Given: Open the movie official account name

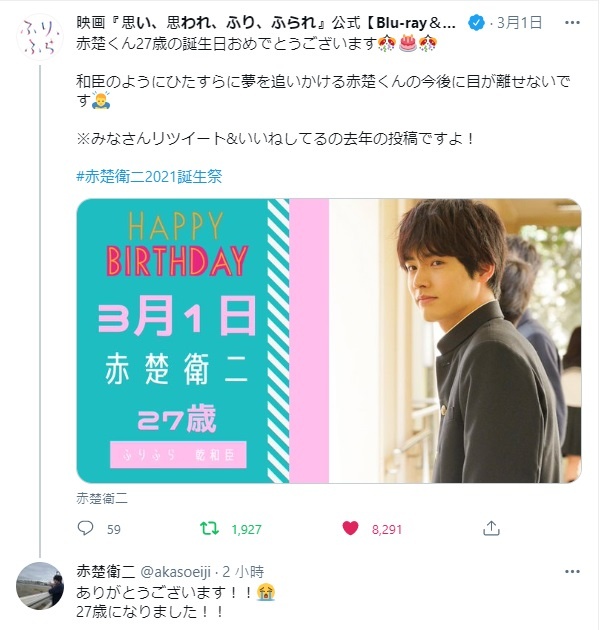Looking at the screenshot, I should coord(266,23).
